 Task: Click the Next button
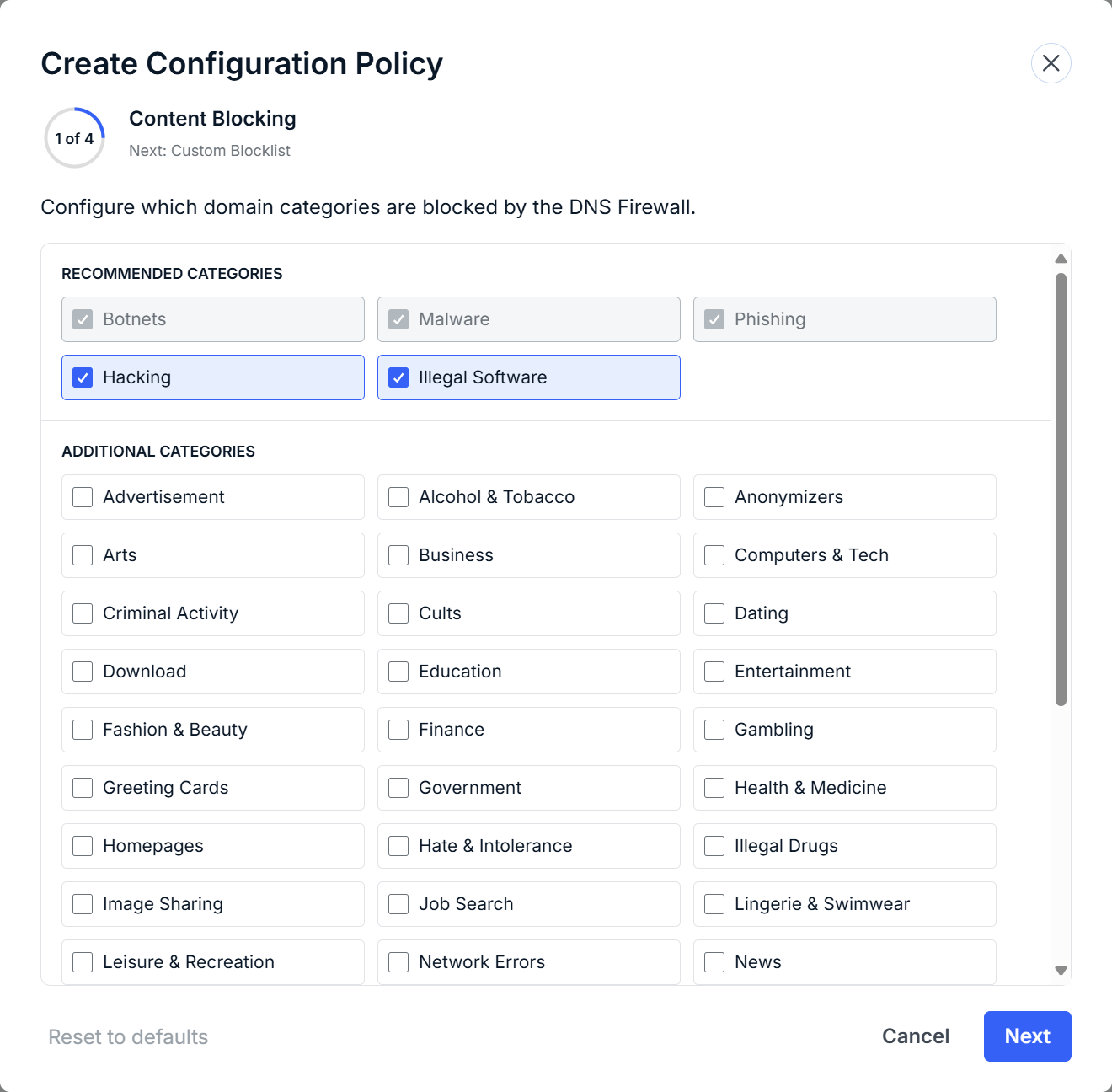pyautogui.click(x=1027, y=1036)
